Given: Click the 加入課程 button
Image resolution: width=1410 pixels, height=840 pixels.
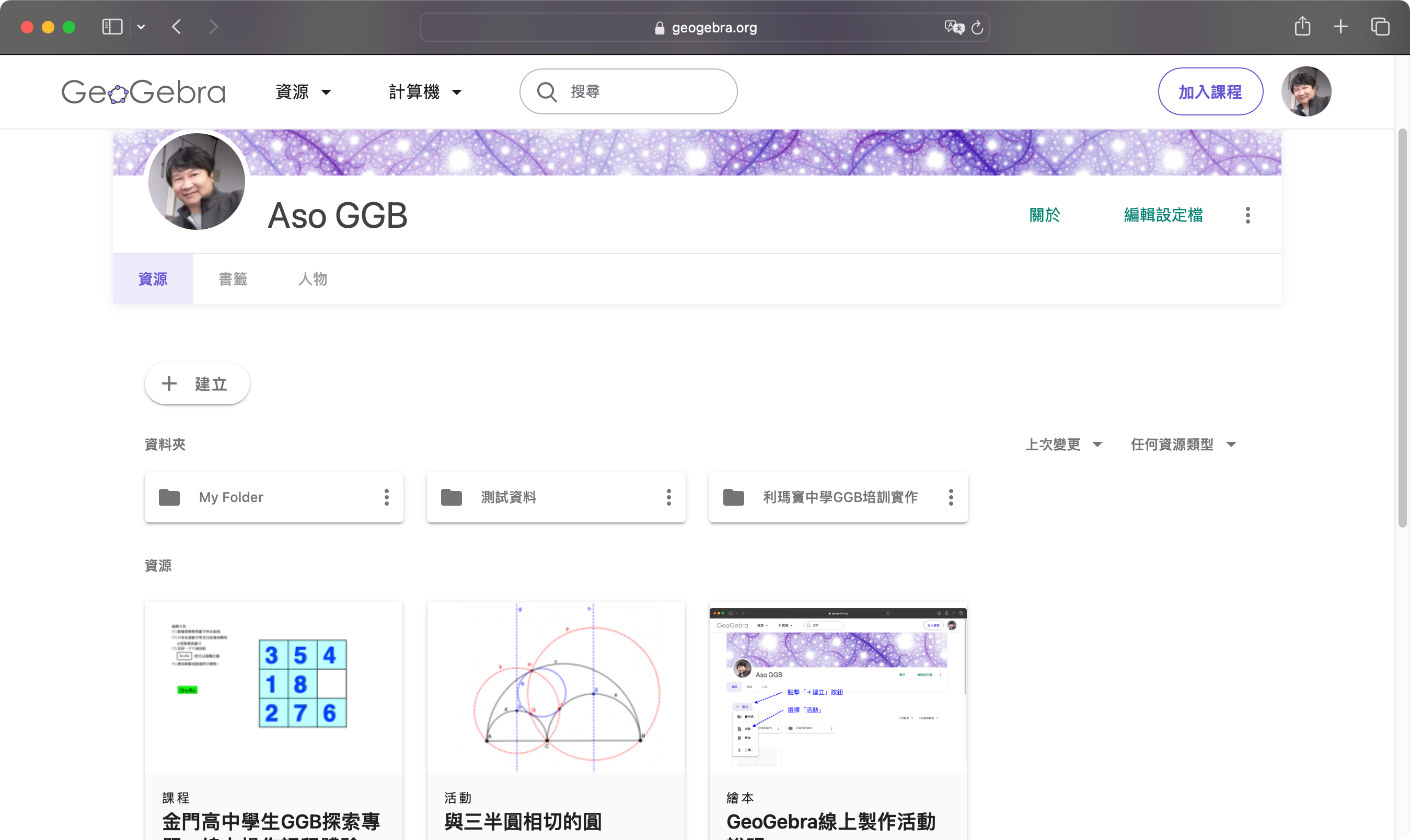Looking at the screenshot, I should pyautogui.click(x=1210, y=92).
